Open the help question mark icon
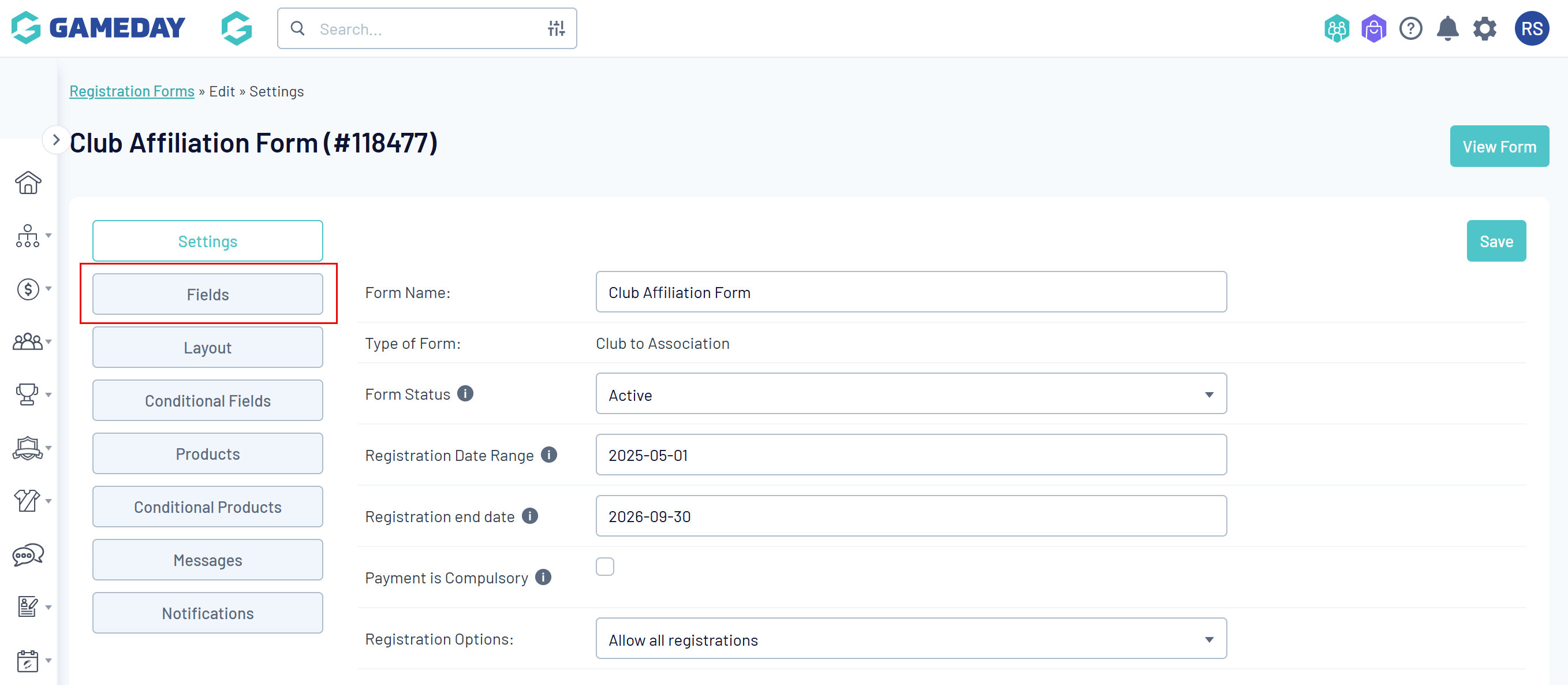 [1410, 29]
